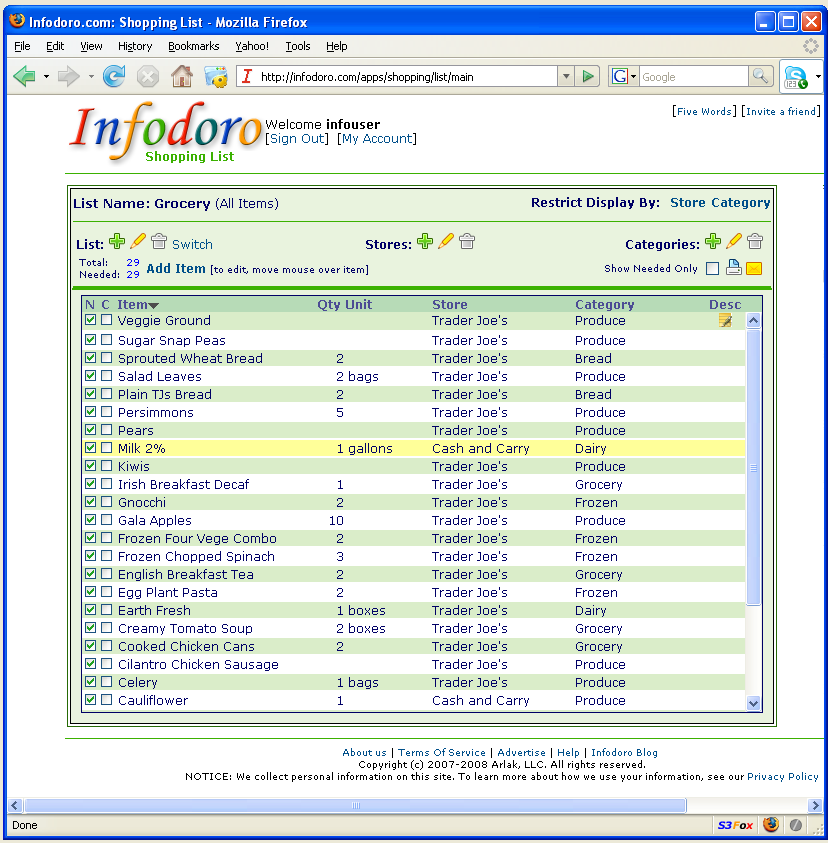
Task: Uncheck Needed for Cauliflower
Action: click(x=90, y=700)
